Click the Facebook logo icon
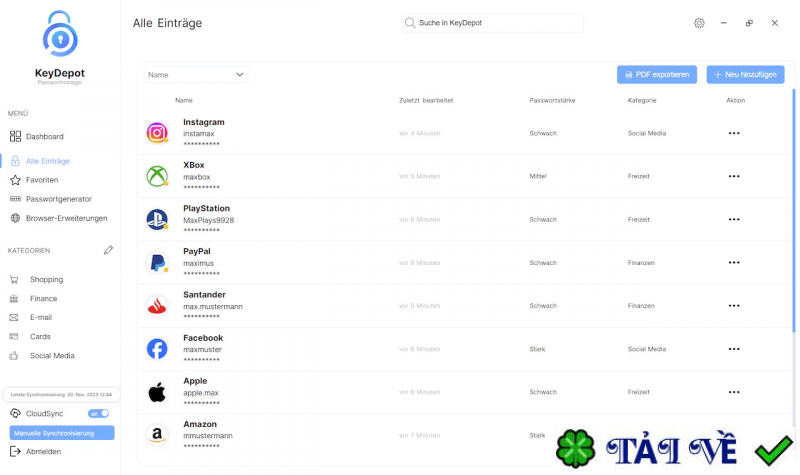The image size is (800, 475). click(x=157, y=349)
